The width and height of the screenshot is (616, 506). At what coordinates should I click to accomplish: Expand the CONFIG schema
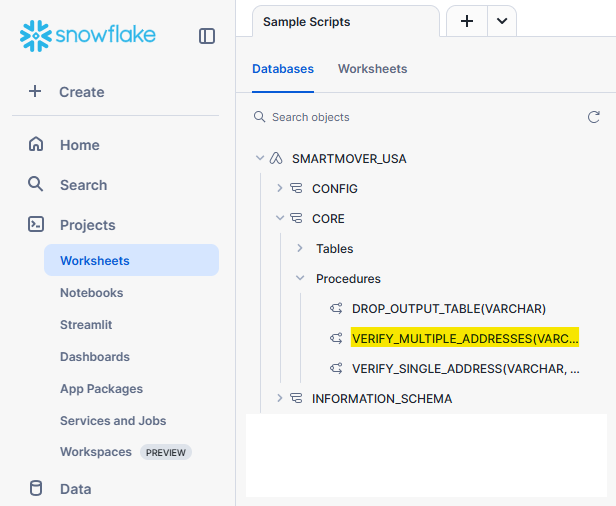tap(280, 188)
